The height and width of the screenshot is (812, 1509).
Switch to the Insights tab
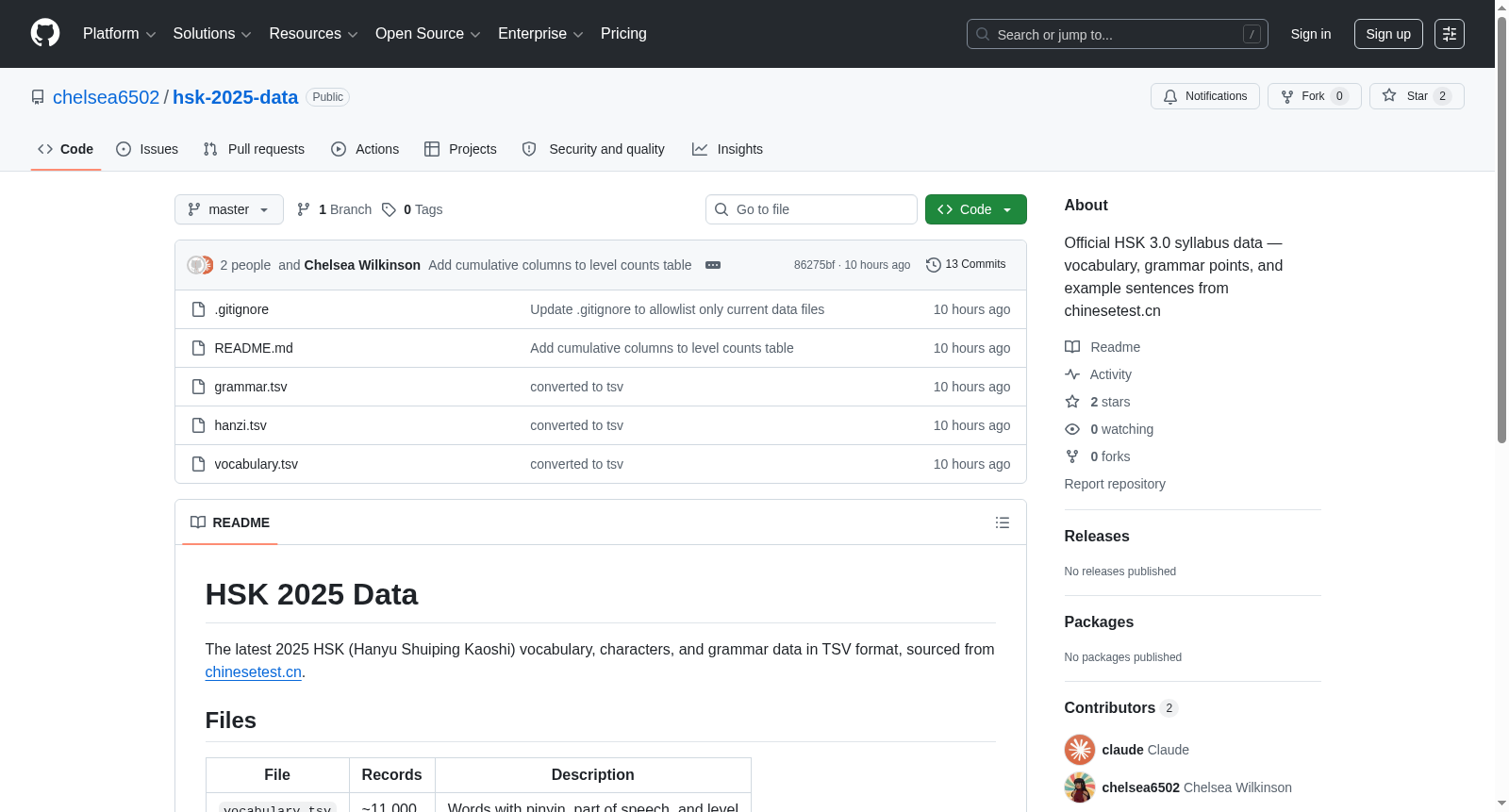pos(727,149)
